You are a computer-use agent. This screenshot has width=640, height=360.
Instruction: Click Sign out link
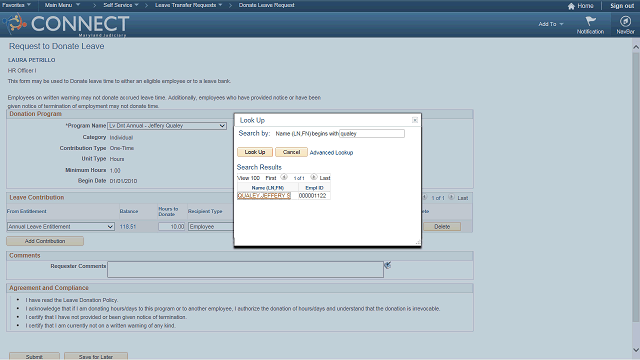pyautogui.click(x=622, y=6)
